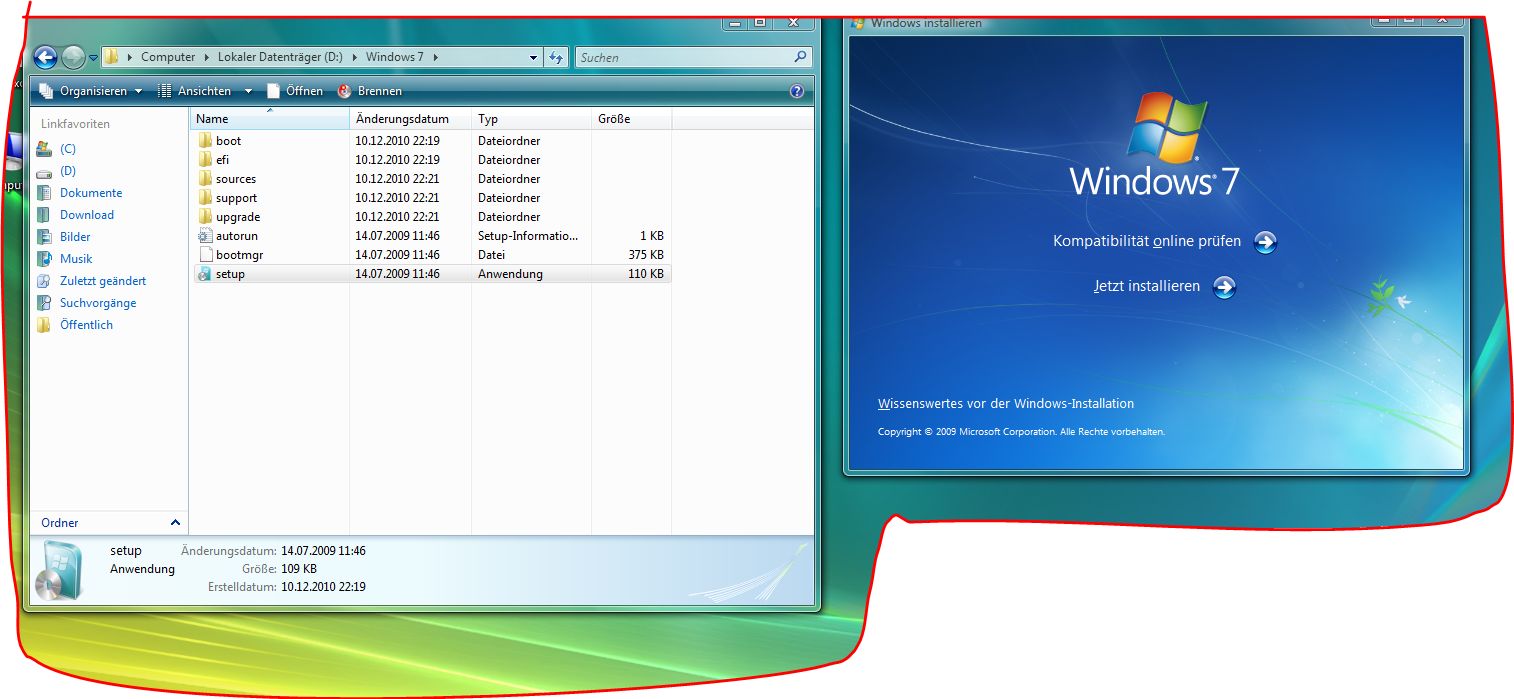Open Musik in Linkfavoriten
The image size is (1514, 699).
(76, 259)
